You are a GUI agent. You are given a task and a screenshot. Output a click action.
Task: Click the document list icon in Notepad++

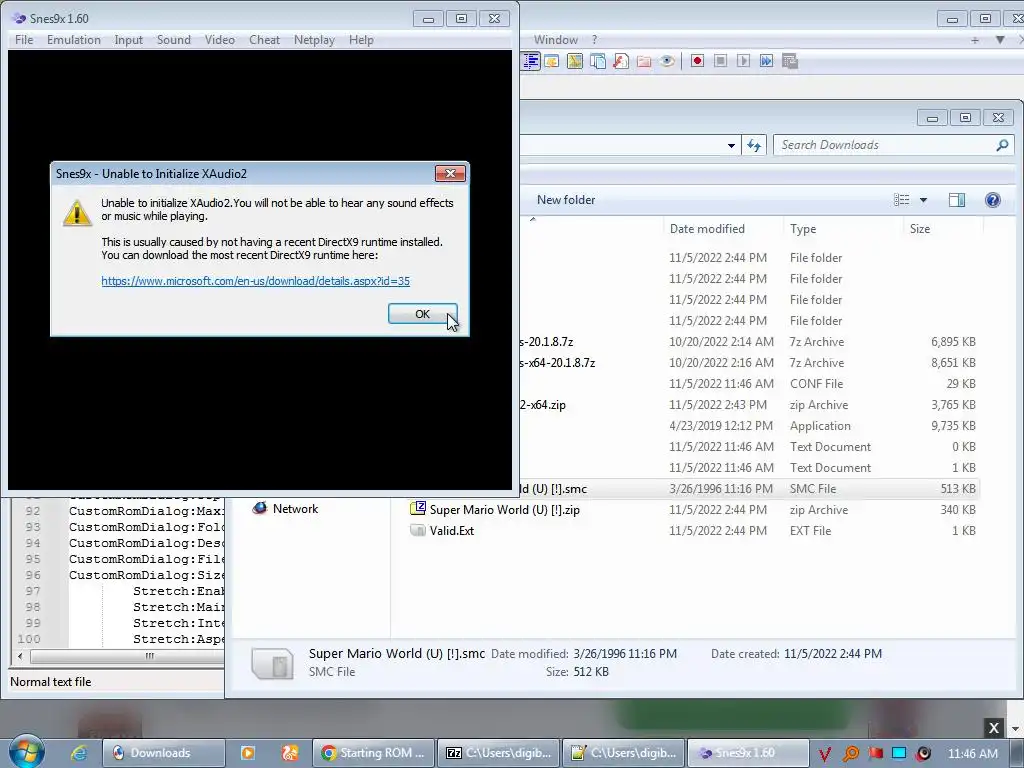pos(598,61)
